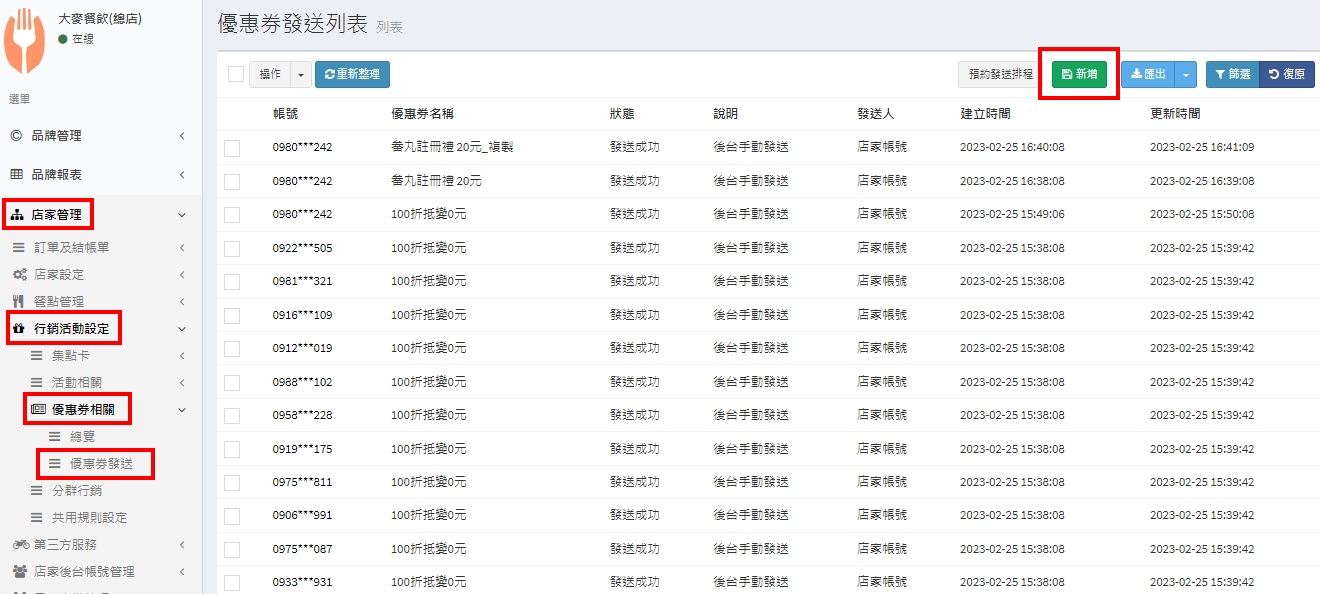Click the green 新增 button

[1079, 74]
